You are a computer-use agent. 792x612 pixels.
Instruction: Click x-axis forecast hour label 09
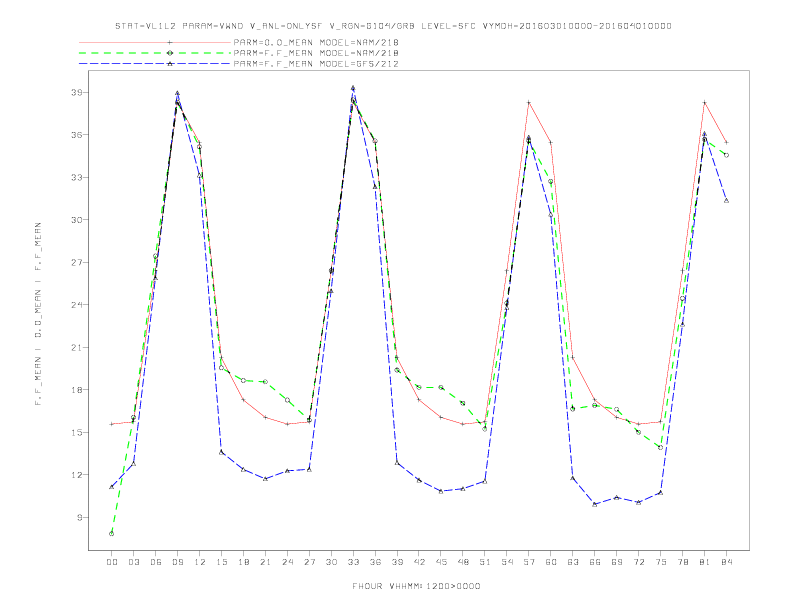click(177, 562)
